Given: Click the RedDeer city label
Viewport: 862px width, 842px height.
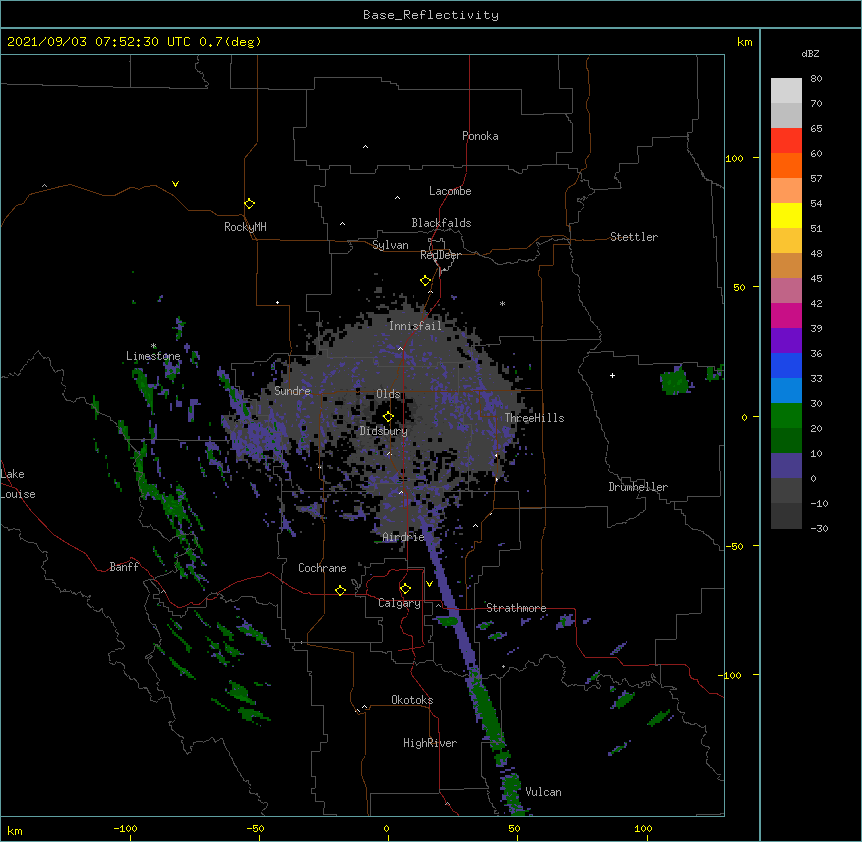Looking at the screenshot, I should (x=440, y=255).
